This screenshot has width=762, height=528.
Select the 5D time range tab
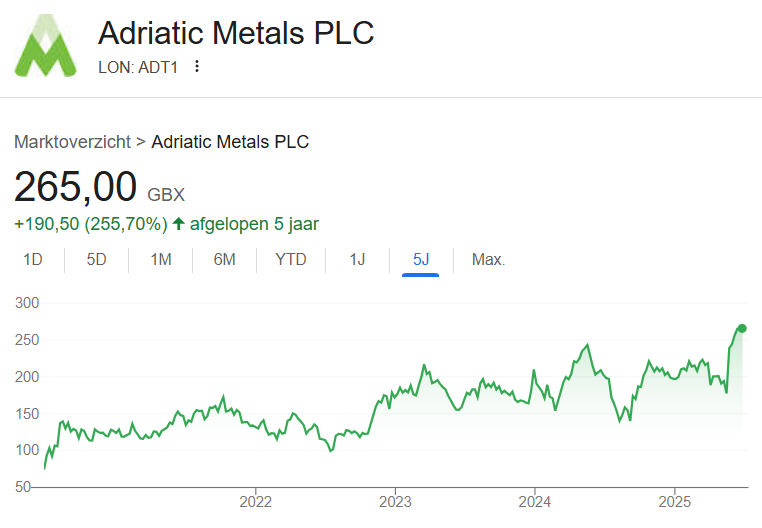coord(96,260)
